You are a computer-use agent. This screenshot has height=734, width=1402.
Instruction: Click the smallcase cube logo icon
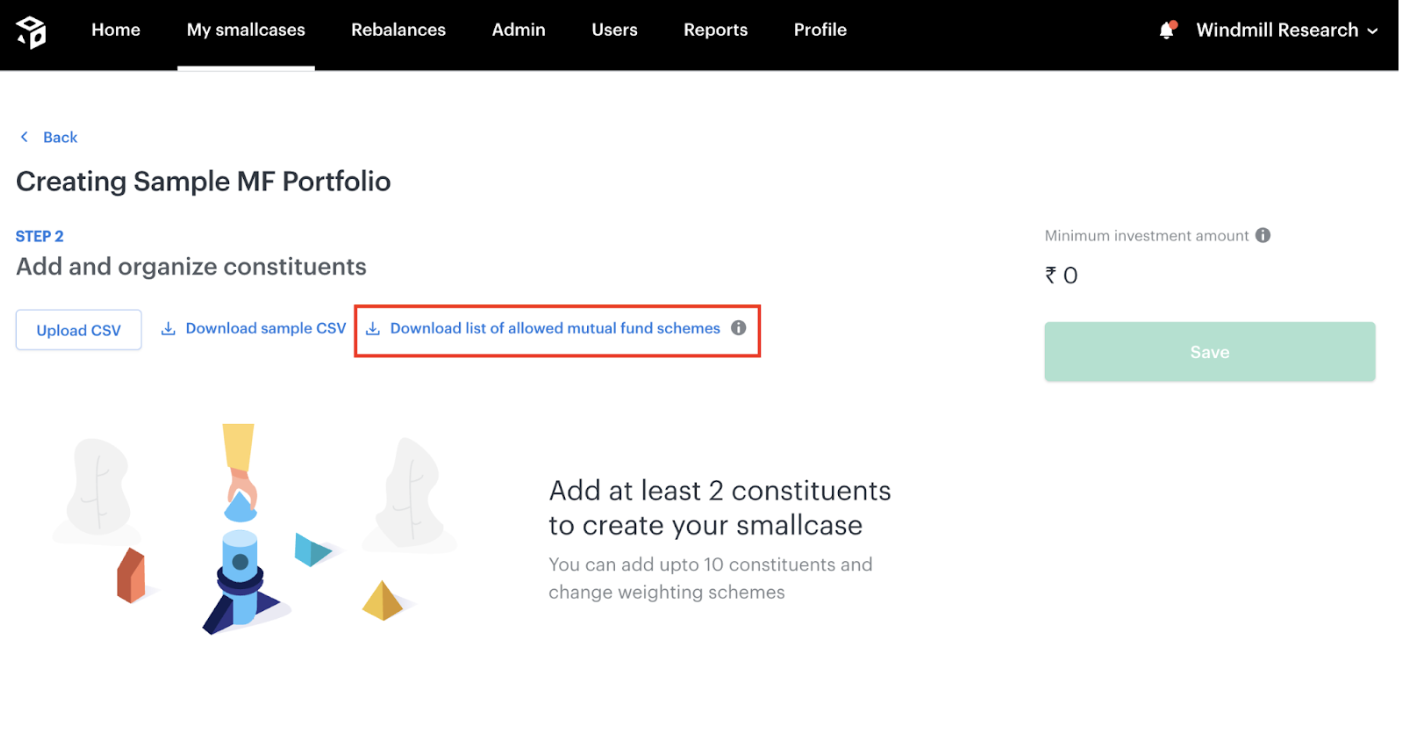pyautogui.click(x=31, y=32)
